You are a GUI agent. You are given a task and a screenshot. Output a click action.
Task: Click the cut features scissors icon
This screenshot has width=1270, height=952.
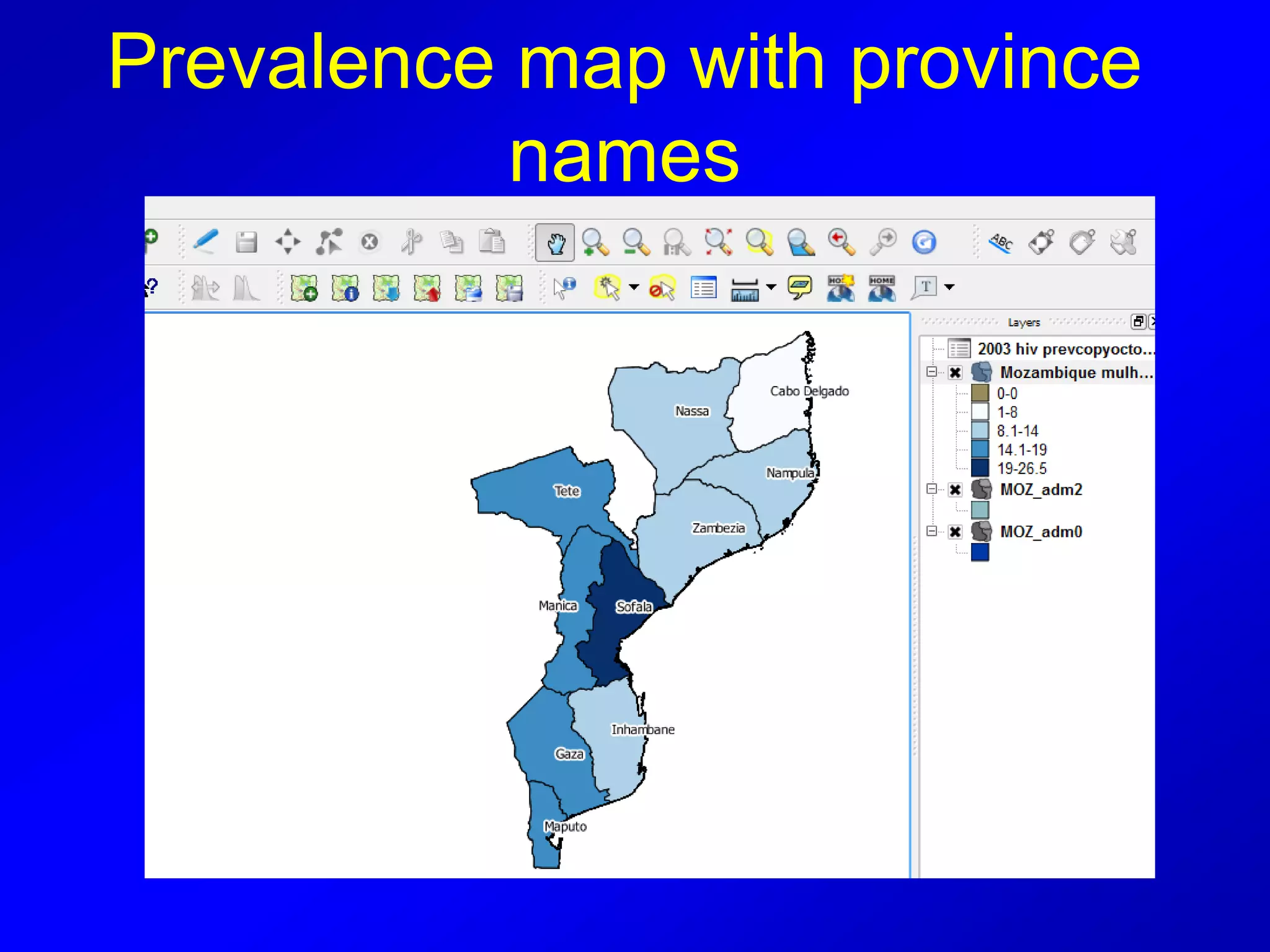click(411, 242)
